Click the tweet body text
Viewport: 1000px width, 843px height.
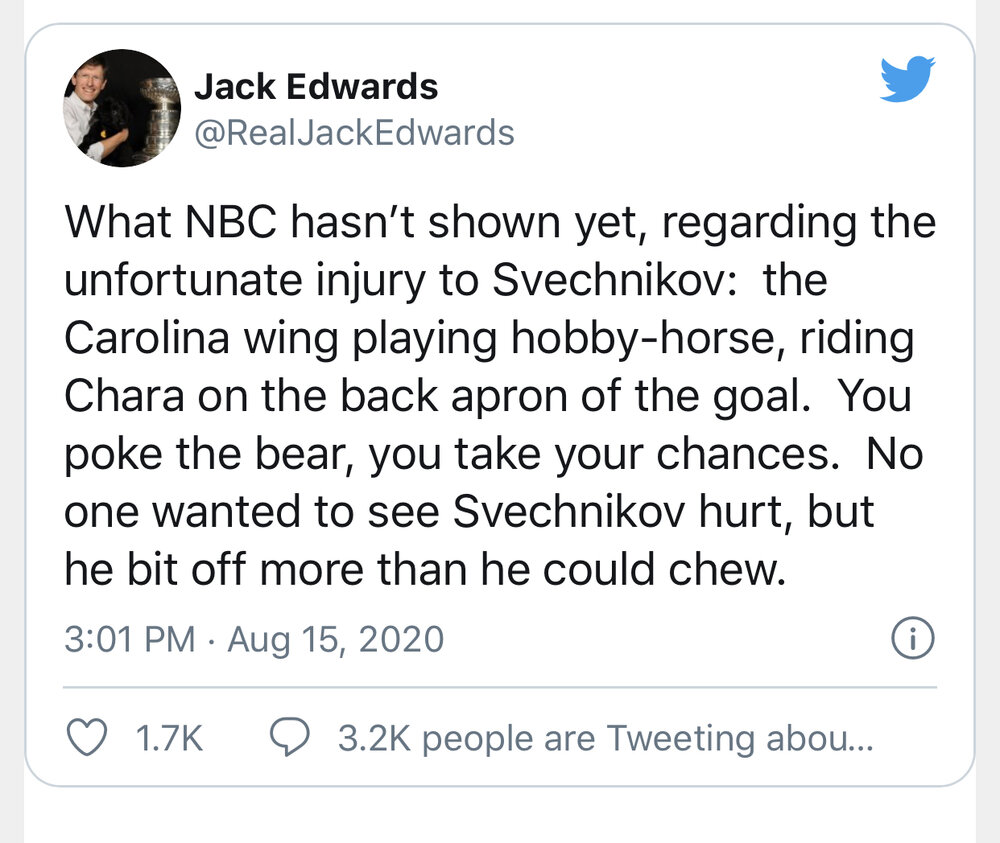(x=500, y=395)
